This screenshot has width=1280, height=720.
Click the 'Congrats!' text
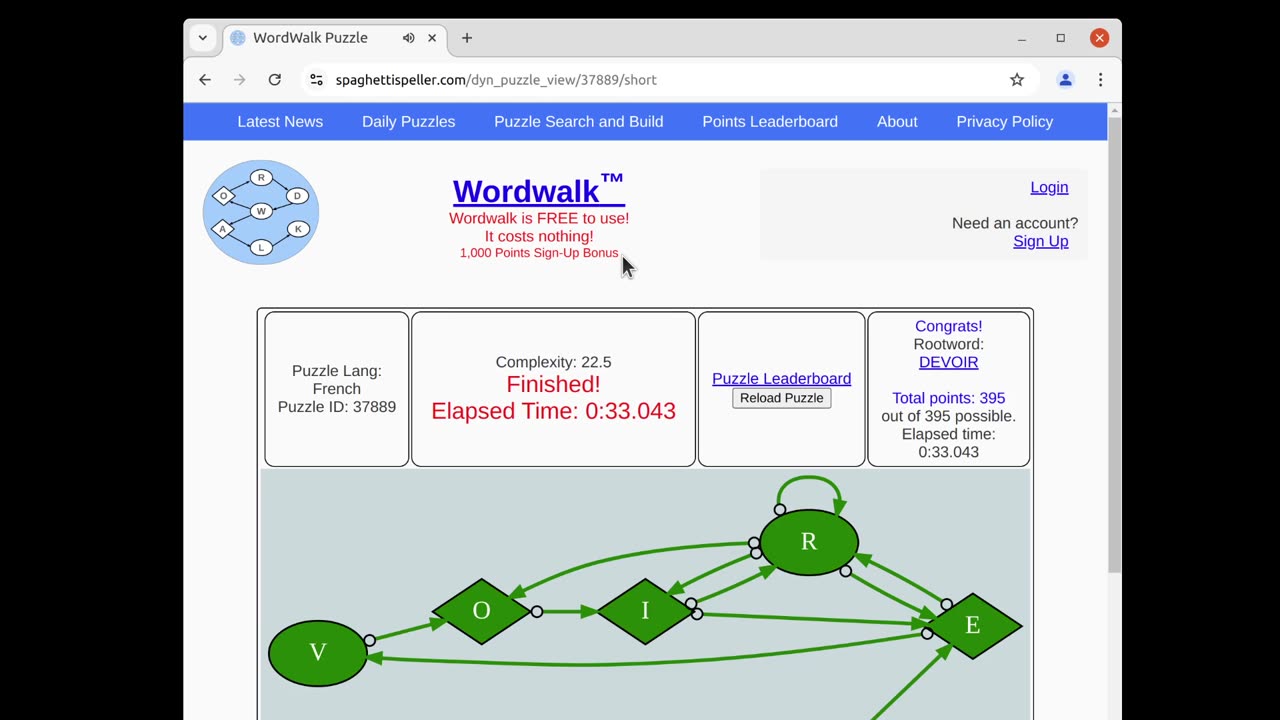click(x=948, y=326)
